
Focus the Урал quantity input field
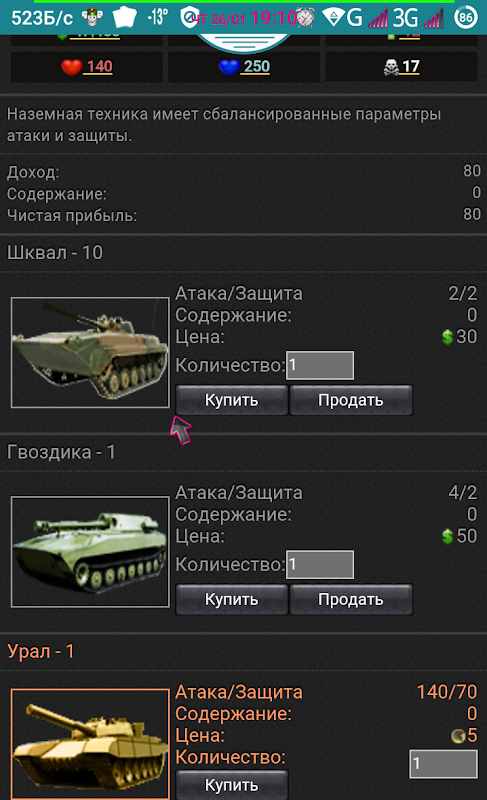[x=443, y=764]
